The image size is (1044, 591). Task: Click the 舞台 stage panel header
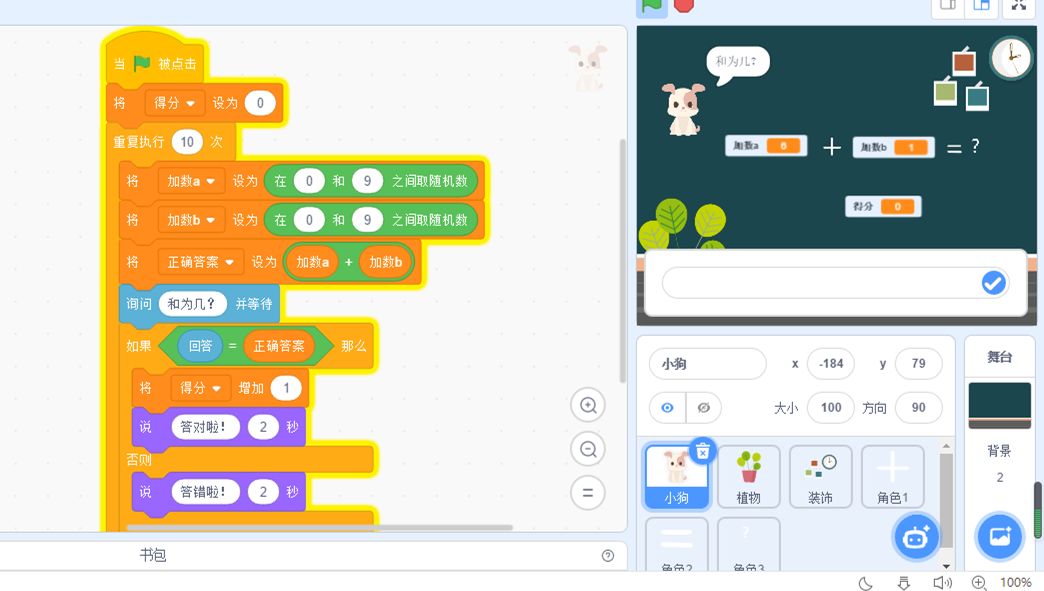click(x=999, y=357)
